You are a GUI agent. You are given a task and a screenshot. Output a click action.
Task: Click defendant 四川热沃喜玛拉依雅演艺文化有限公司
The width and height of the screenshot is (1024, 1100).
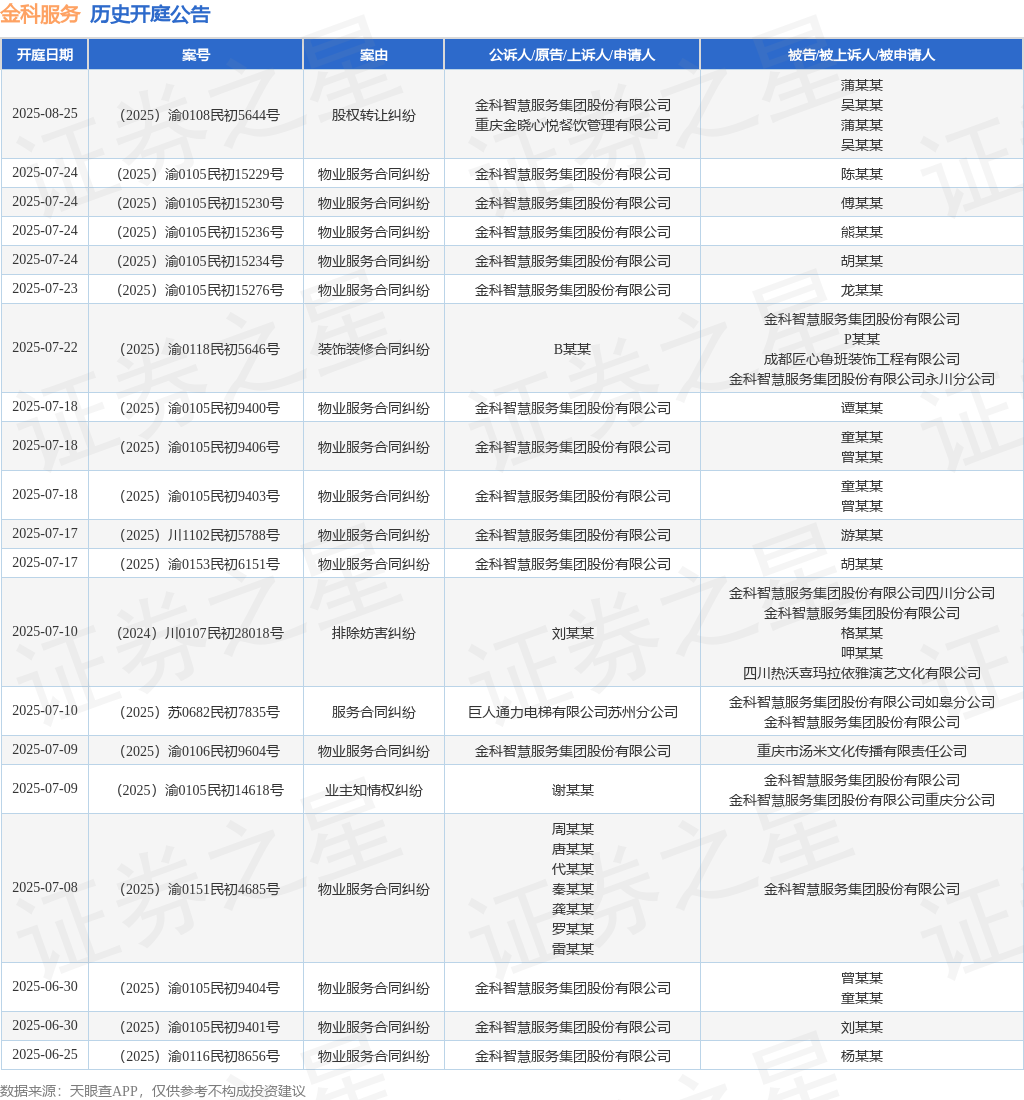click(861, 673)
